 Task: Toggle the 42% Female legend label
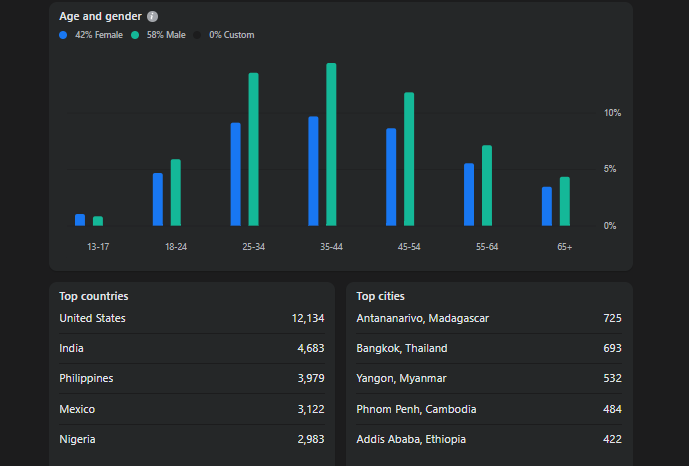tap(98, 35)
